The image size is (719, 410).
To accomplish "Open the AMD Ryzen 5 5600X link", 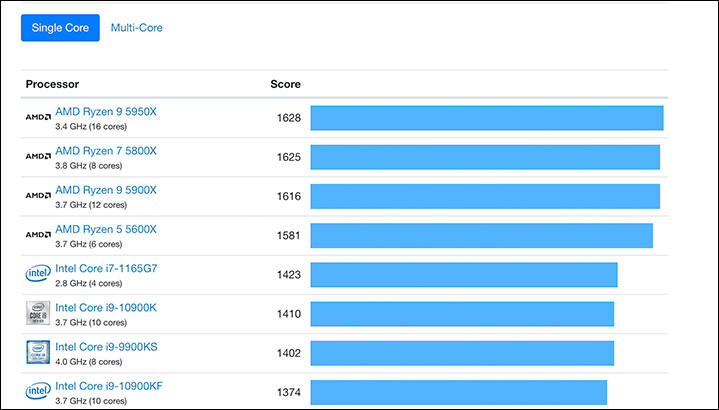I will click(x=106, y=229).
